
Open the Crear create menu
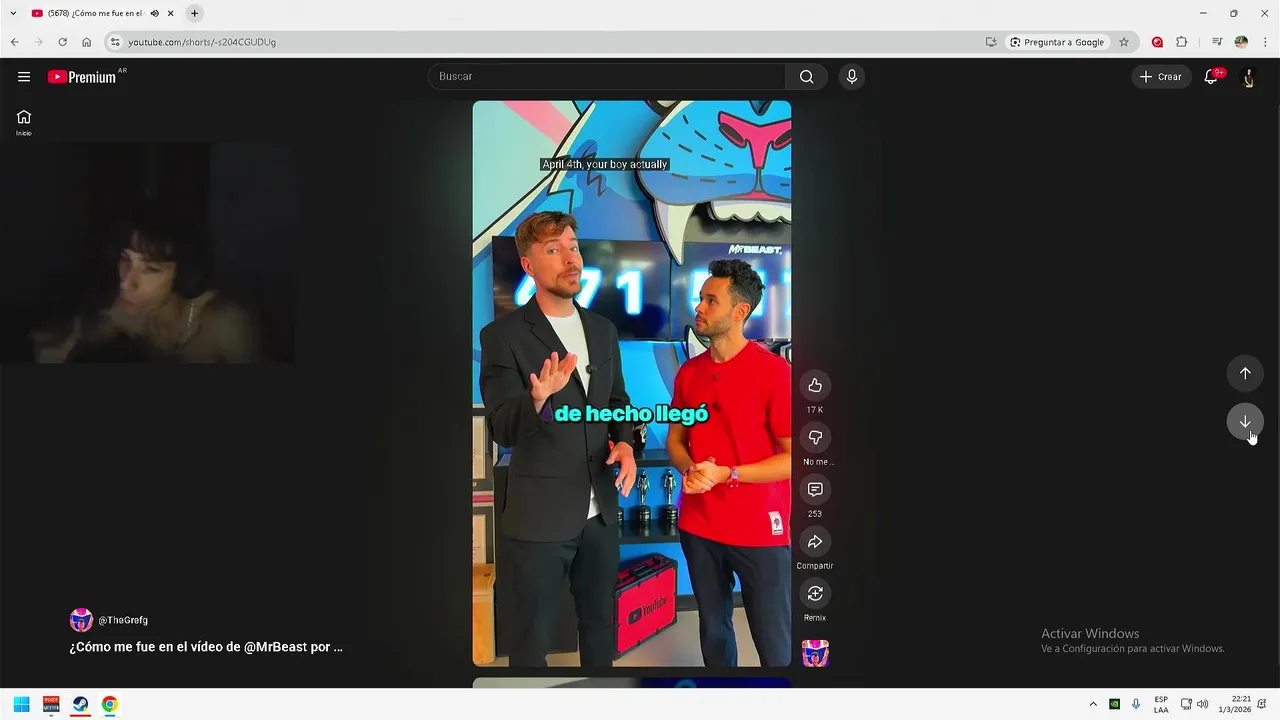1161,77
